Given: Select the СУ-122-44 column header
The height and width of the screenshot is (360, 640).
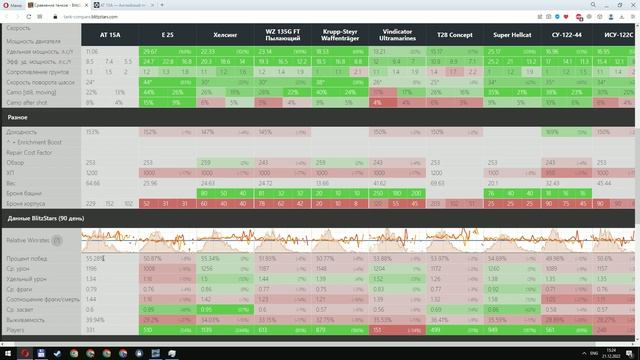Looking at the screenshot, I should pos(567,35).
